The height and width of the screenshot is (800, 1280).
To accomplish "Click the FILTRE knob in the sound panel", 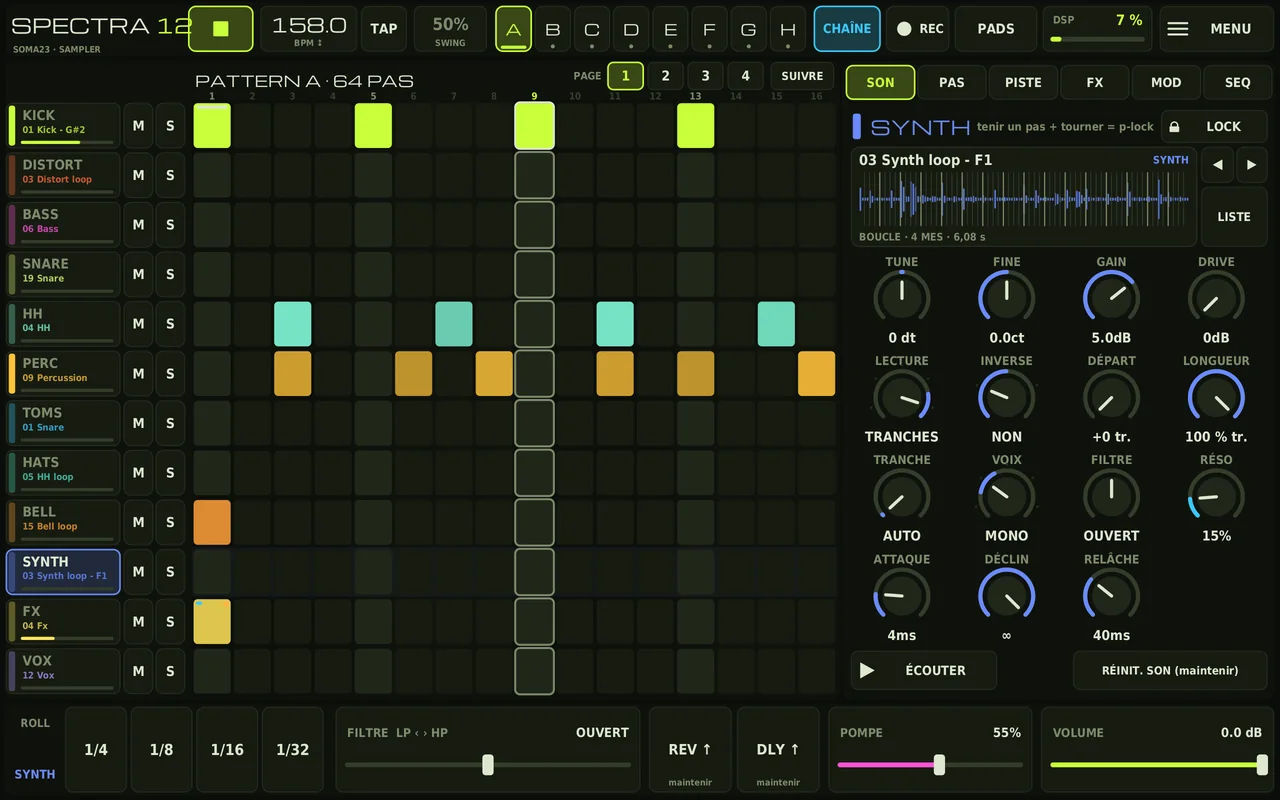I will (1111, 496).
